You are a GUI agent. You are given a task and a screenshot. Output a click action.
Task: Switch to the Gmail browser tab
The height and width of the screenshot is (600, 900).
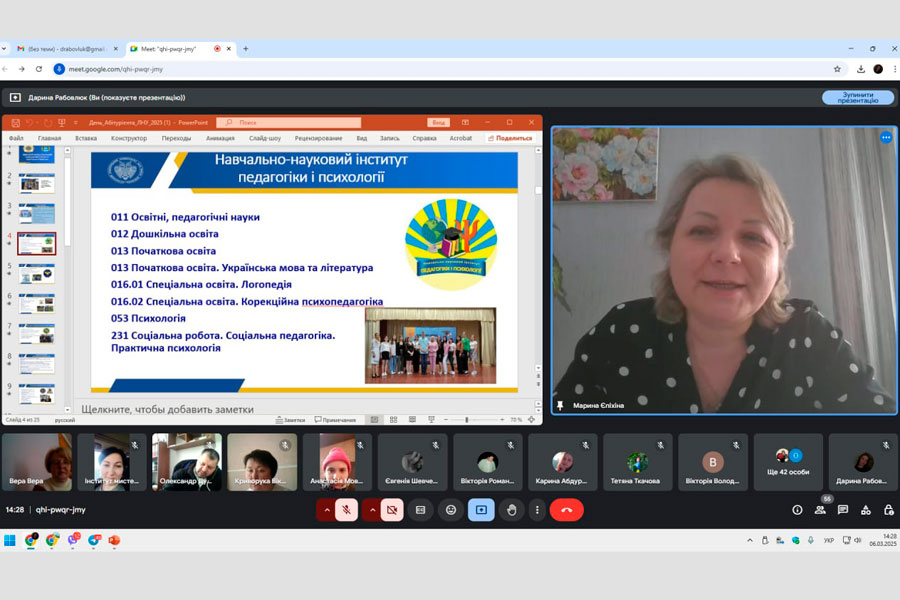[x=65, y=48]
